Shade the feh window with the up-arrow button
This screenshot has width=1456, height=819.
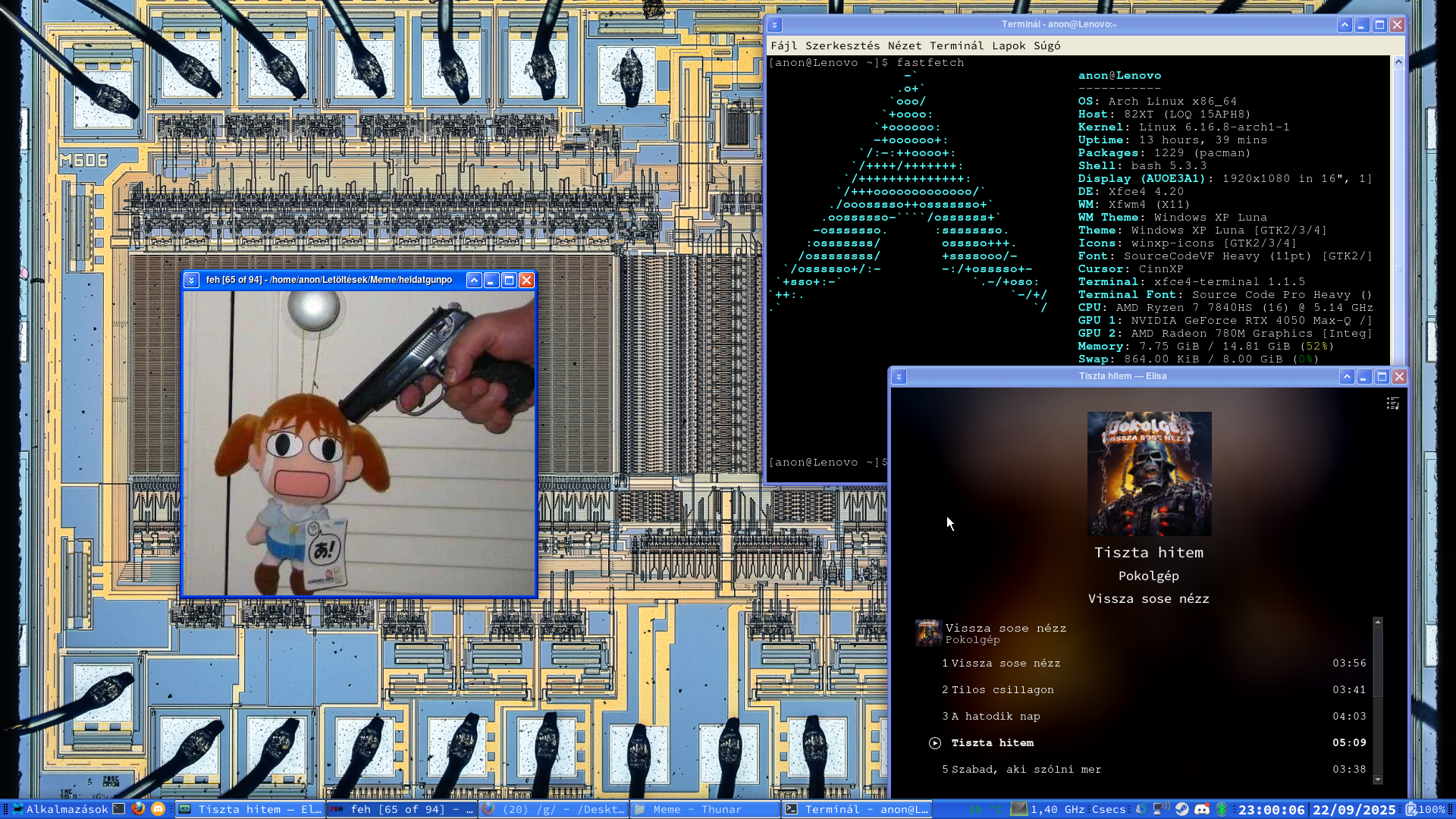coord(474,280)
